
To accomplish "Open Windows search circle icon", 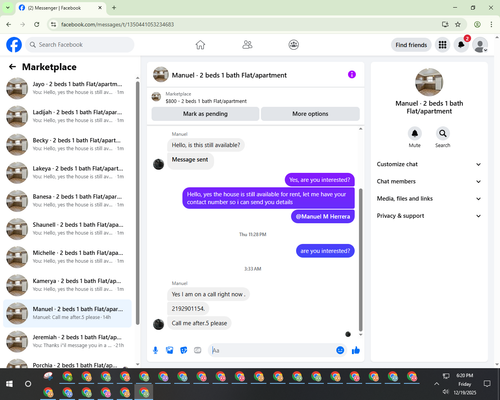I will coord(28,384).
